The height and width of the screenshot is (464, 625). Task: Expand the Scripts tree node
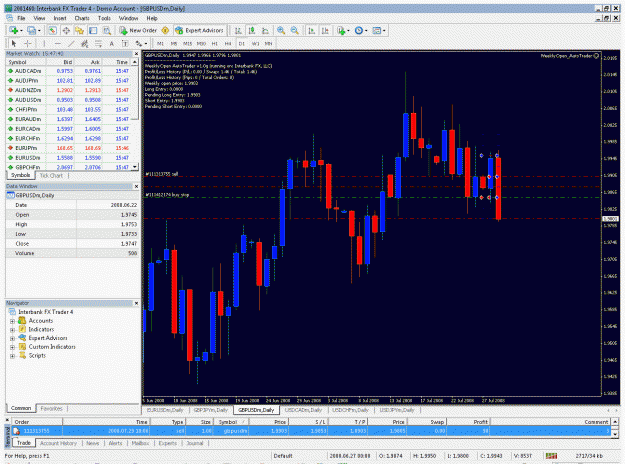[x=12, y=356]
